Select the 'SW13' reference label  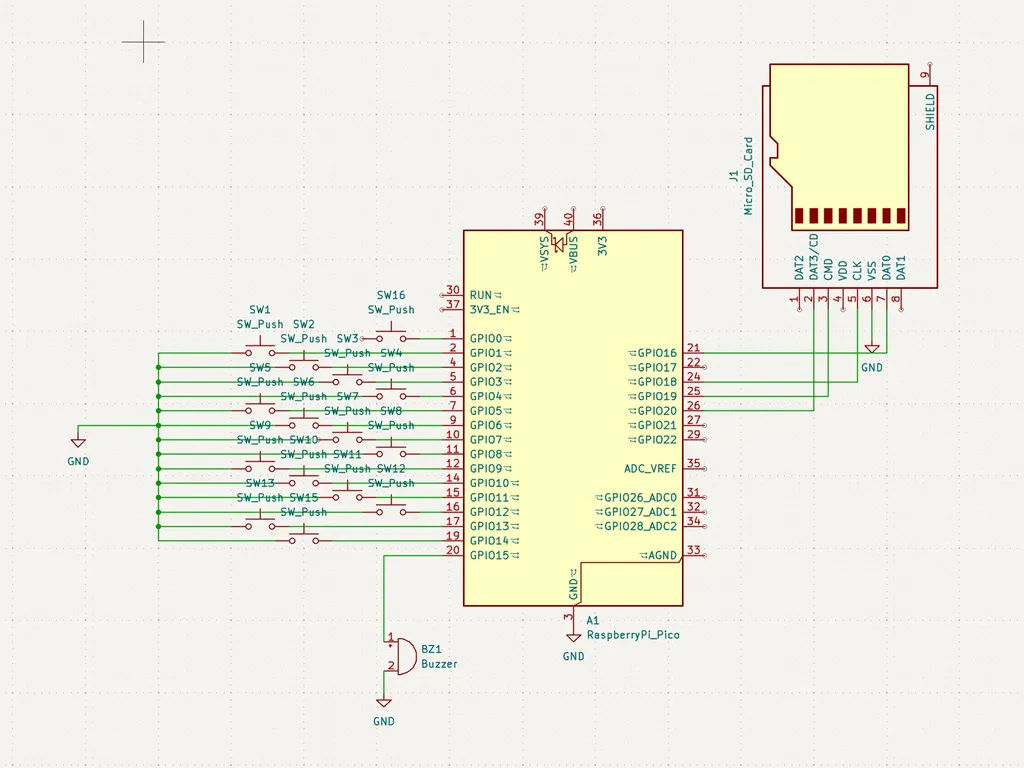pos(260,483)
